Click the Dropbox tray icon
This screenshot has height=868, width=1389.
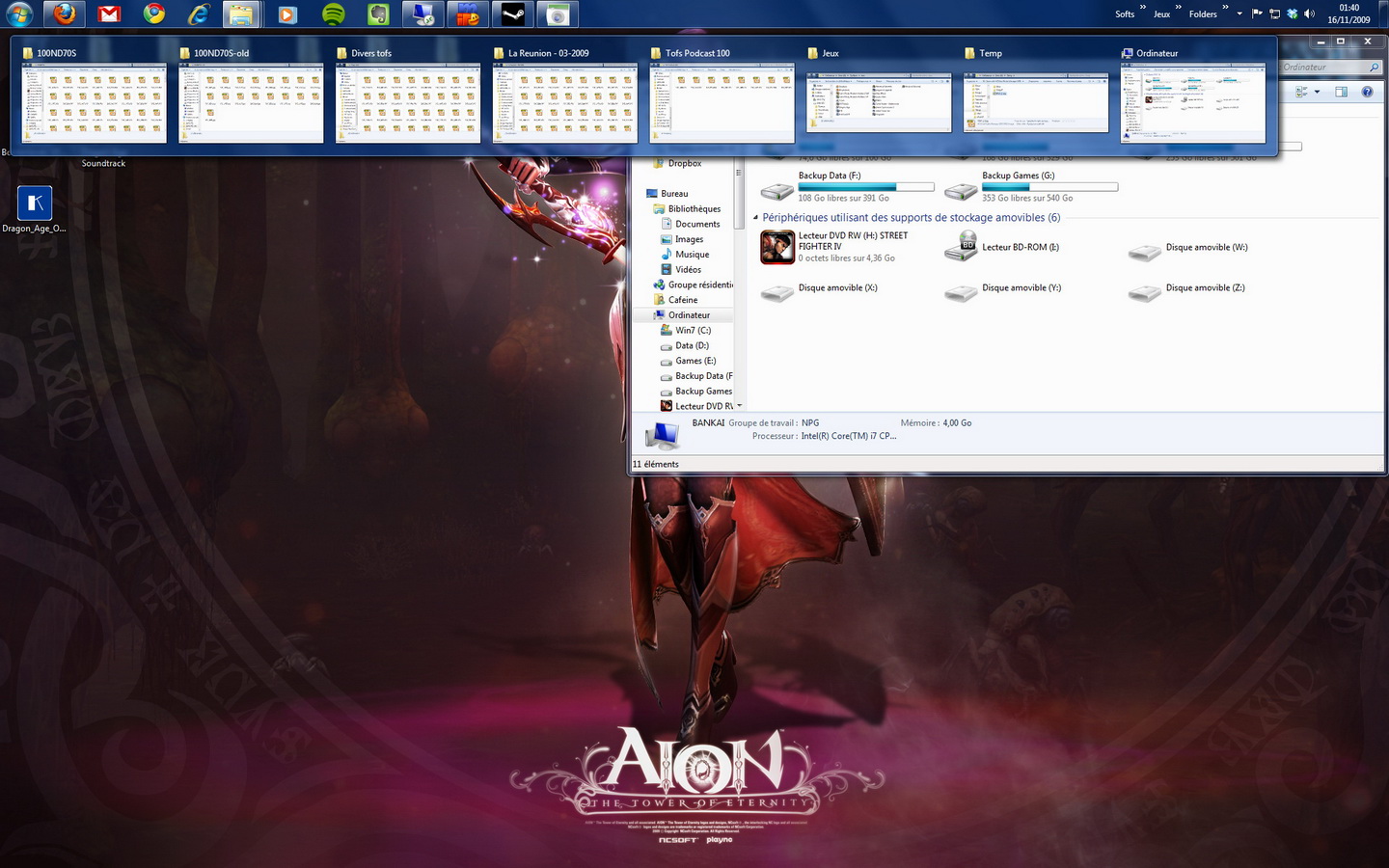pyautogui.click(x=1292, y=14)
